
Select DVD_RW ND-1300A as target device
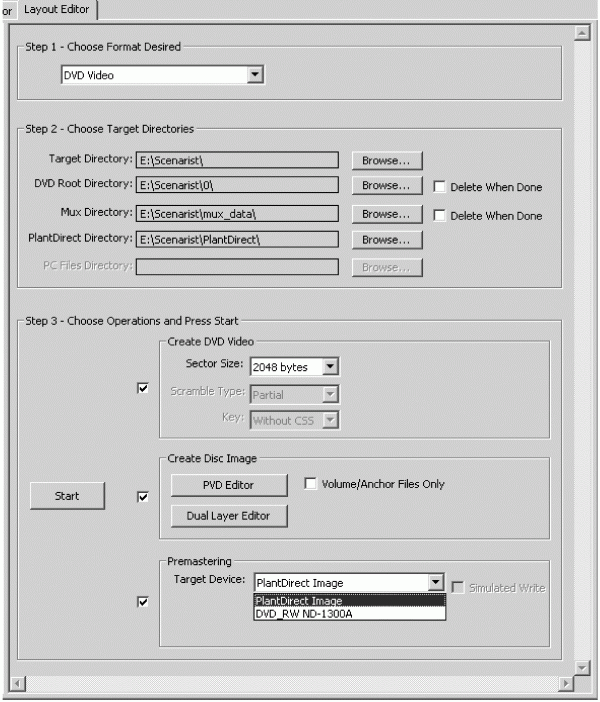pos(350,614)
